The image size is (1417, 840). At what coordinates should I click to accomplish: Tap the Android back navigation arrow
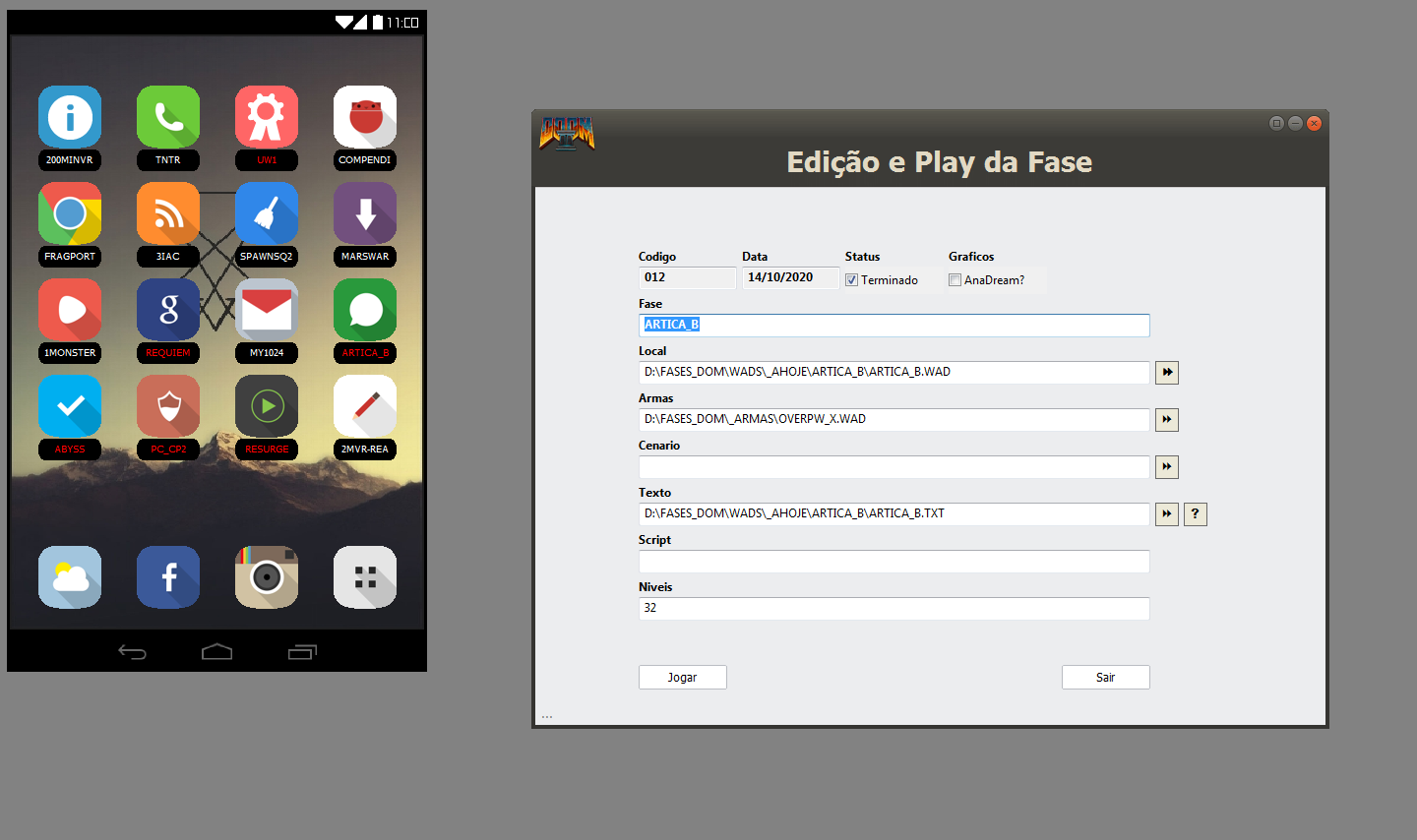click(x=132, y=652)
